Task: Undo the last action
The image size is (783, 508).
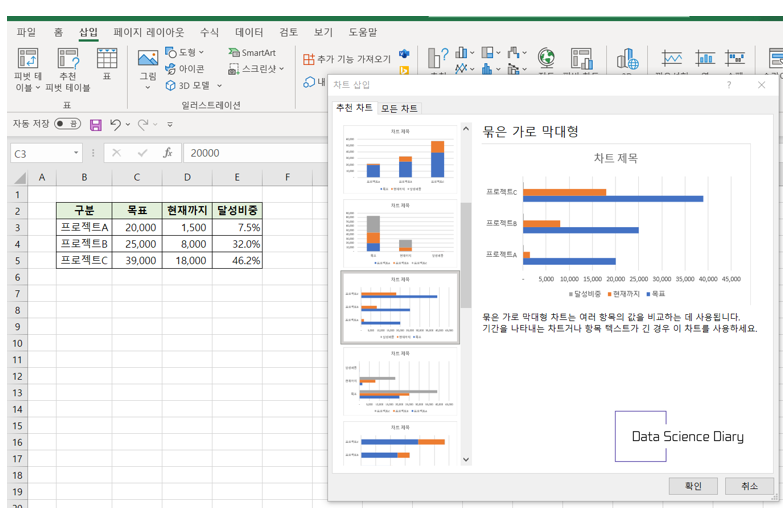Action: (115, 124)
